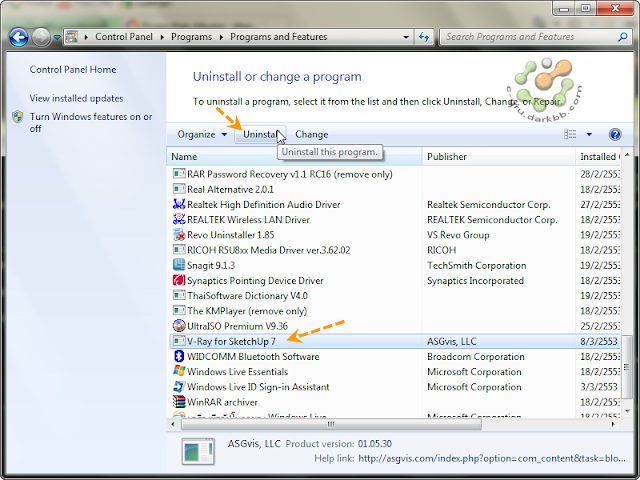
Task: Click Windows Live Essentials icon
Action: point(179,371)
